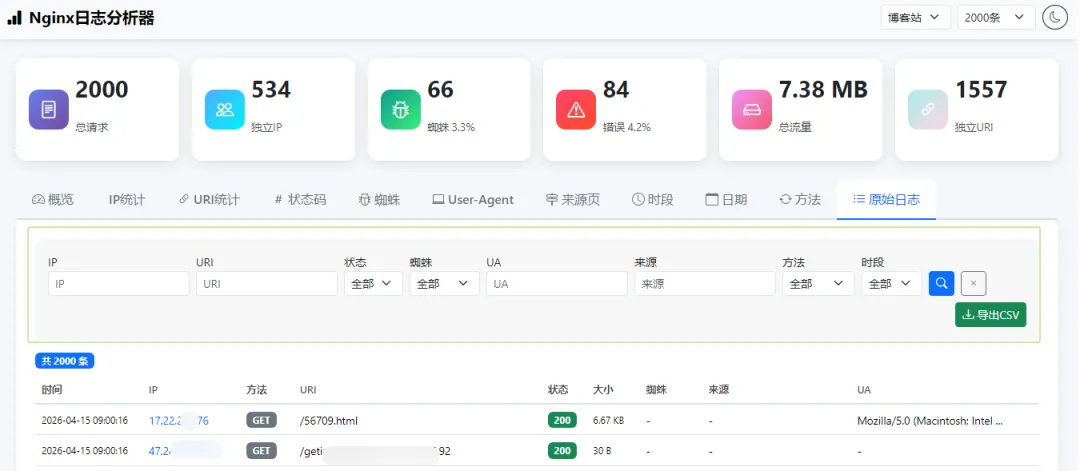The image size is (1080, 471).
Task: Expand the 时段 filter dropdown
Action: click(891, 283)
